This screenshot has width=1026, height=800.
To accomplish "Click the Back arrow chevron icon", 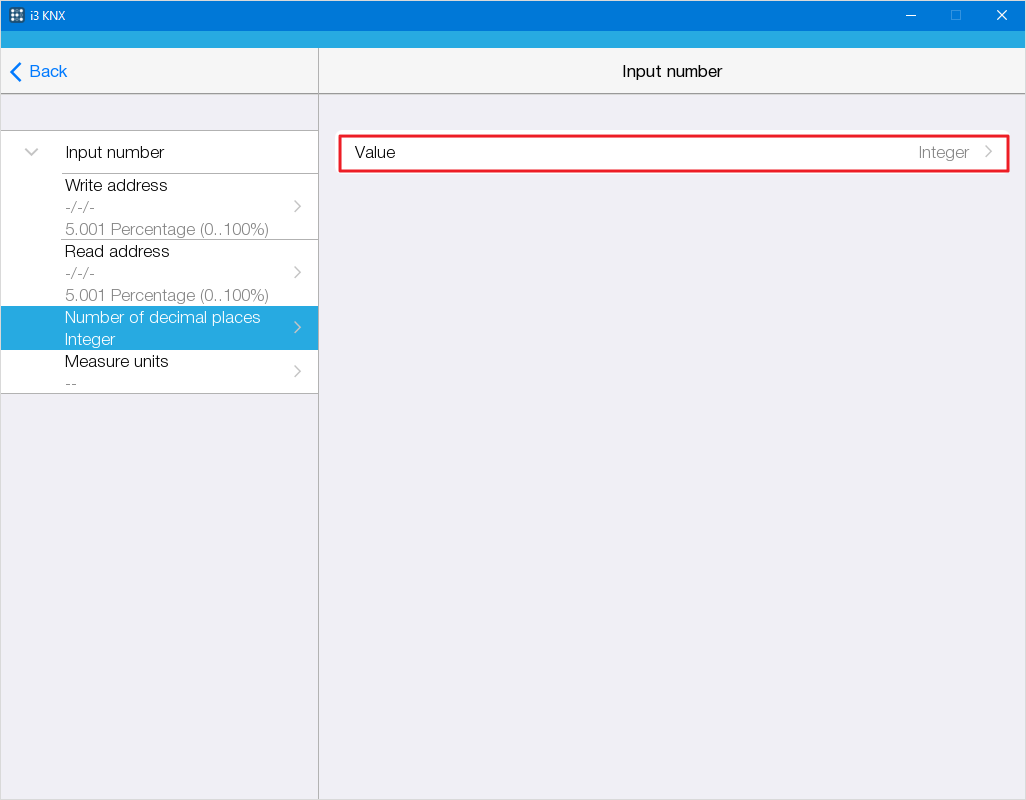I will 16,72.
